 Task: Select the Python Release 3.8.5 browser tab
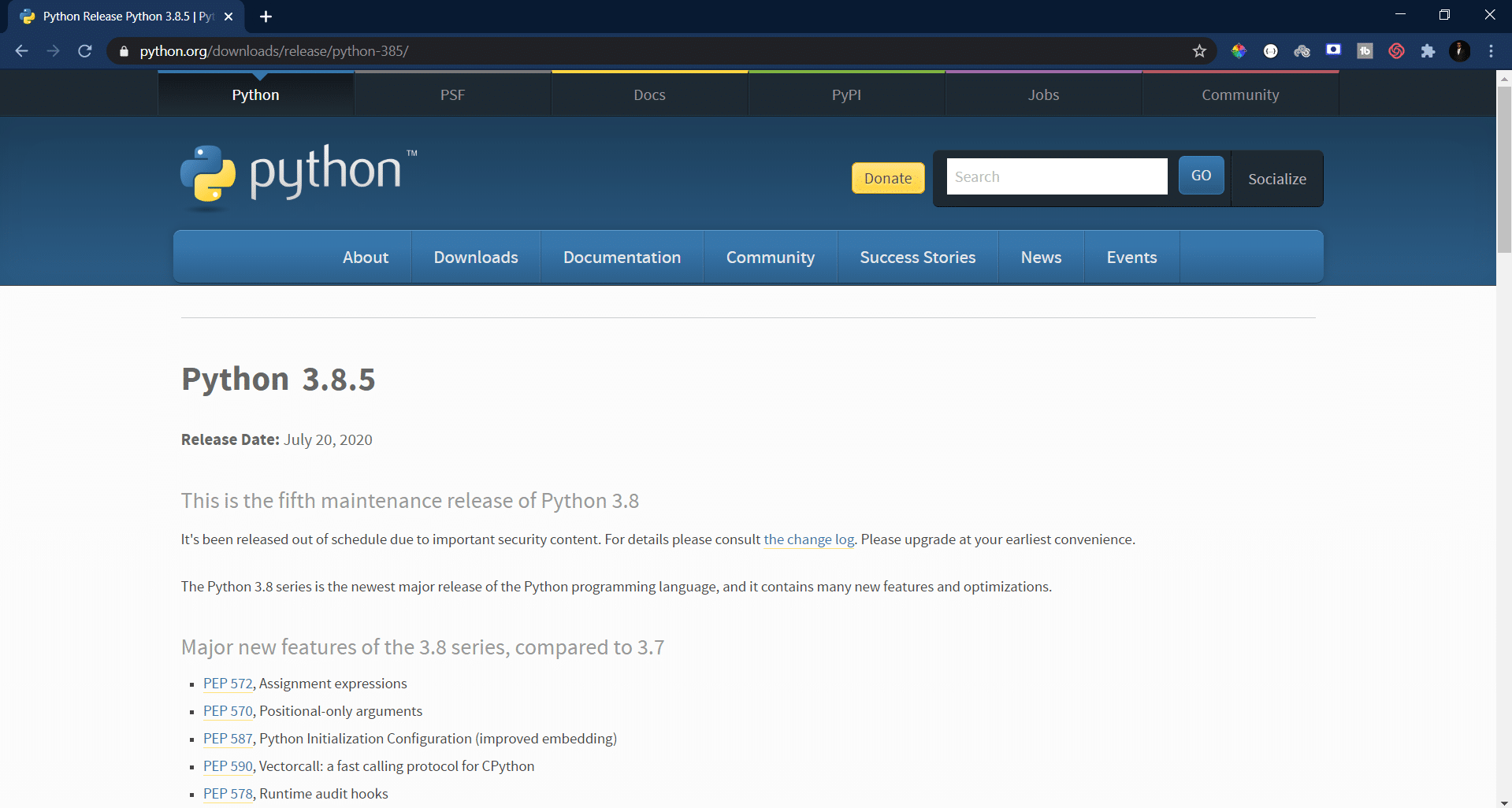126,17
